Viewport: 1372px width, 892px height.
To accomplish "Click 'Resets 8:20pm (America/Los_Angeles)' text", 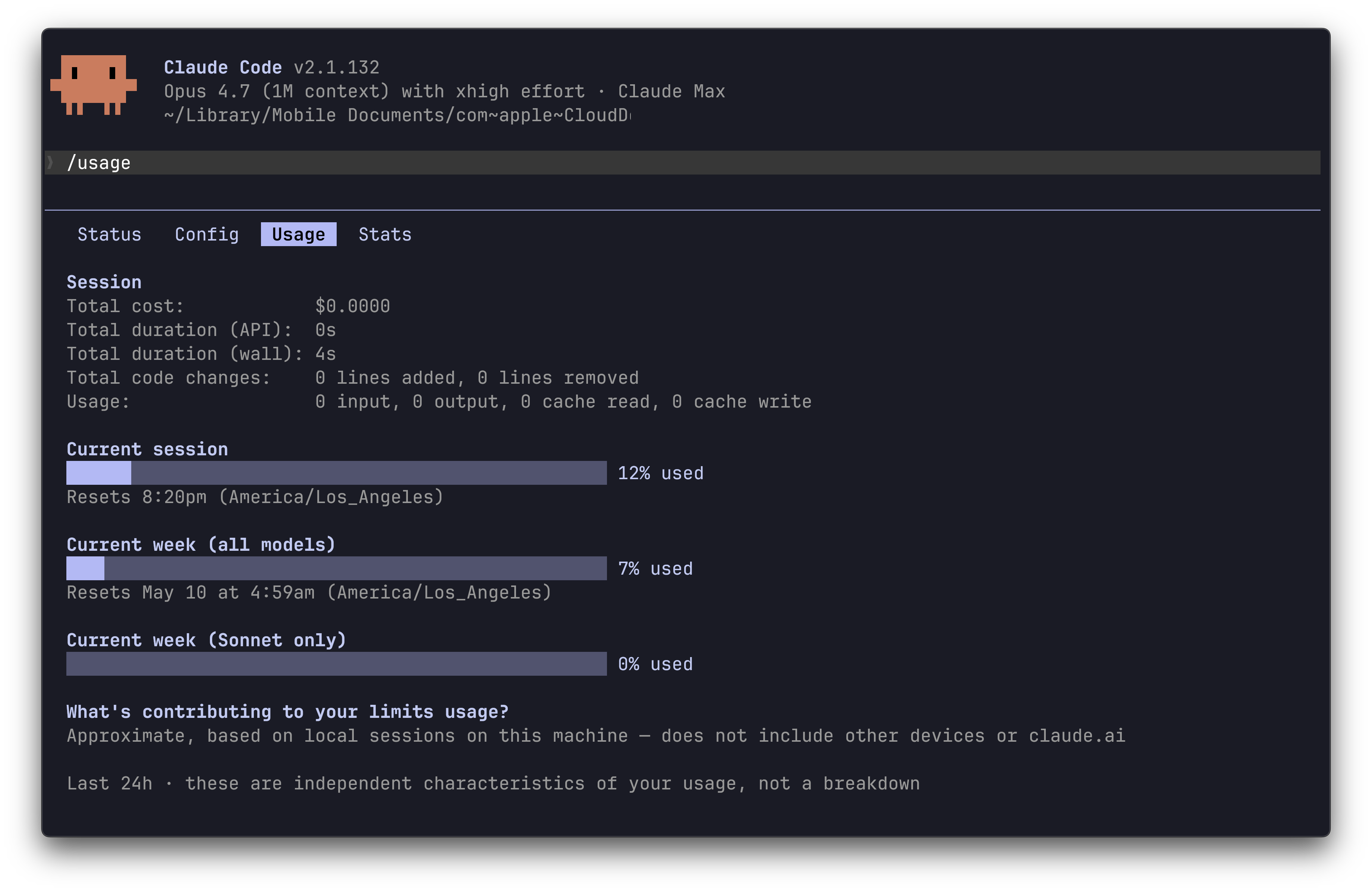I will pos(255,497).
